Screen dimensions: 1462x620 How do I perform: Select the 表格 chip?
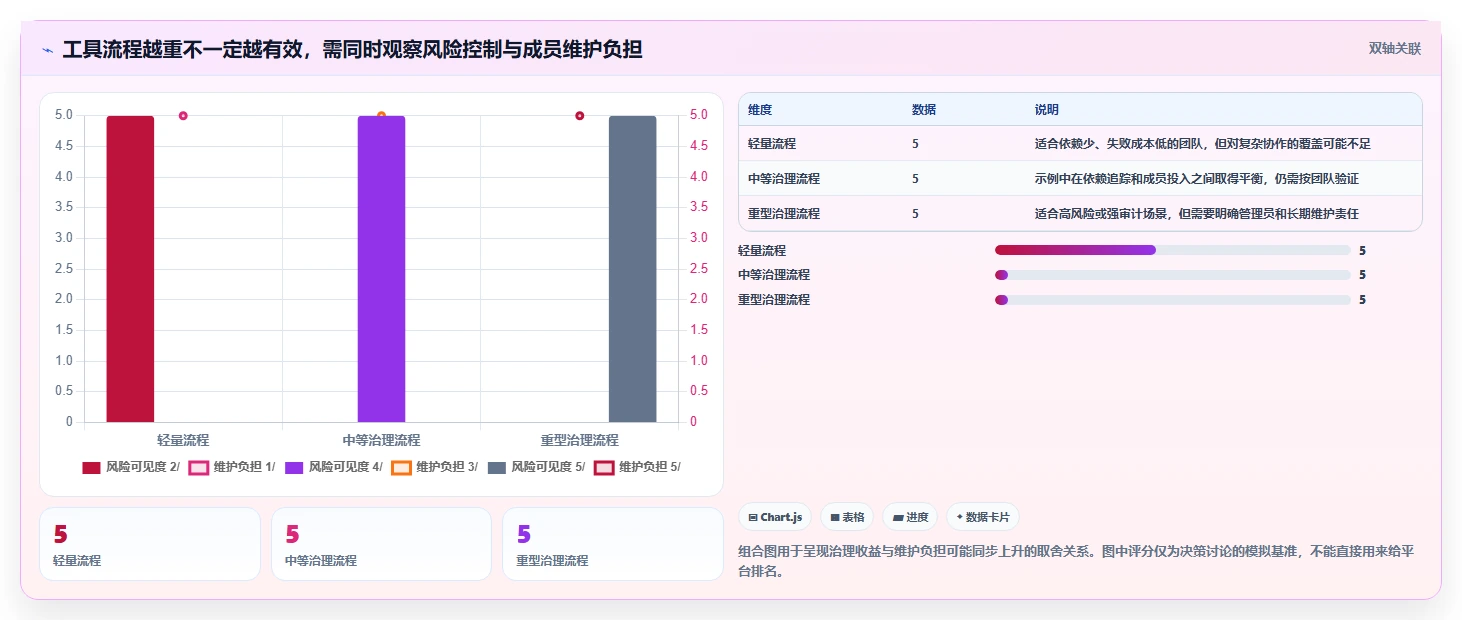(x=847, y=517)
